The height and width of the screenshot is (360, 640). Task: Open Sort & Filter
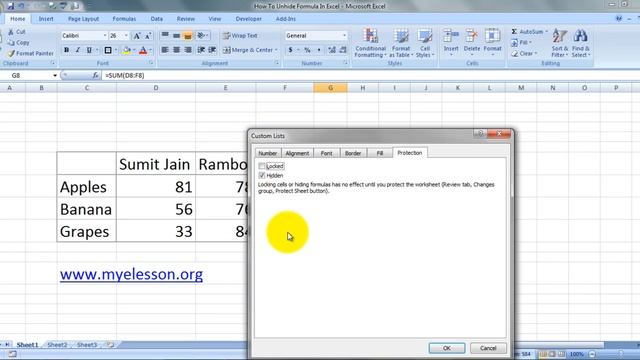[x=560, y=43]
